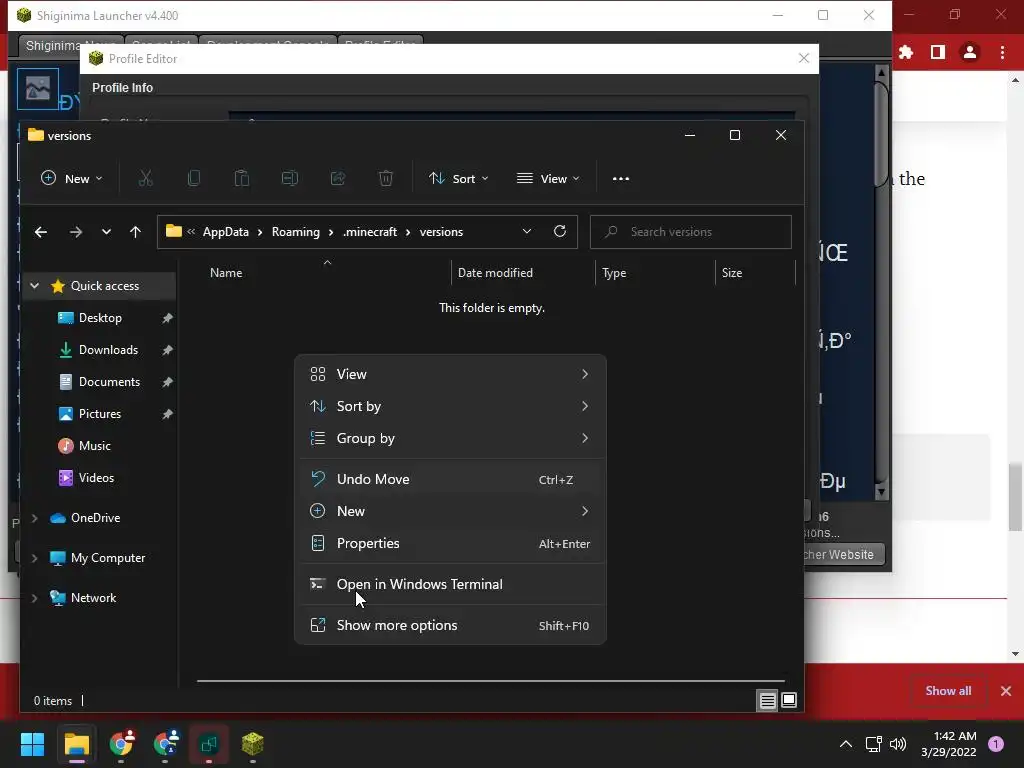Click the volume speaker tray icon

898,744
